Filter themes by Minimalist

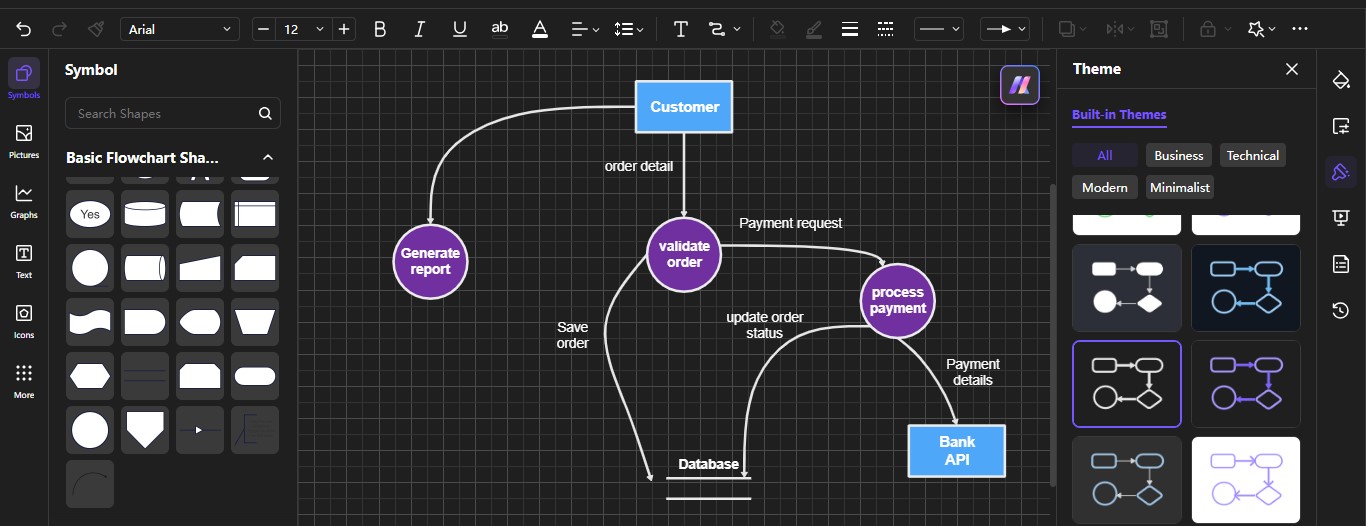tap(1180, 187)
